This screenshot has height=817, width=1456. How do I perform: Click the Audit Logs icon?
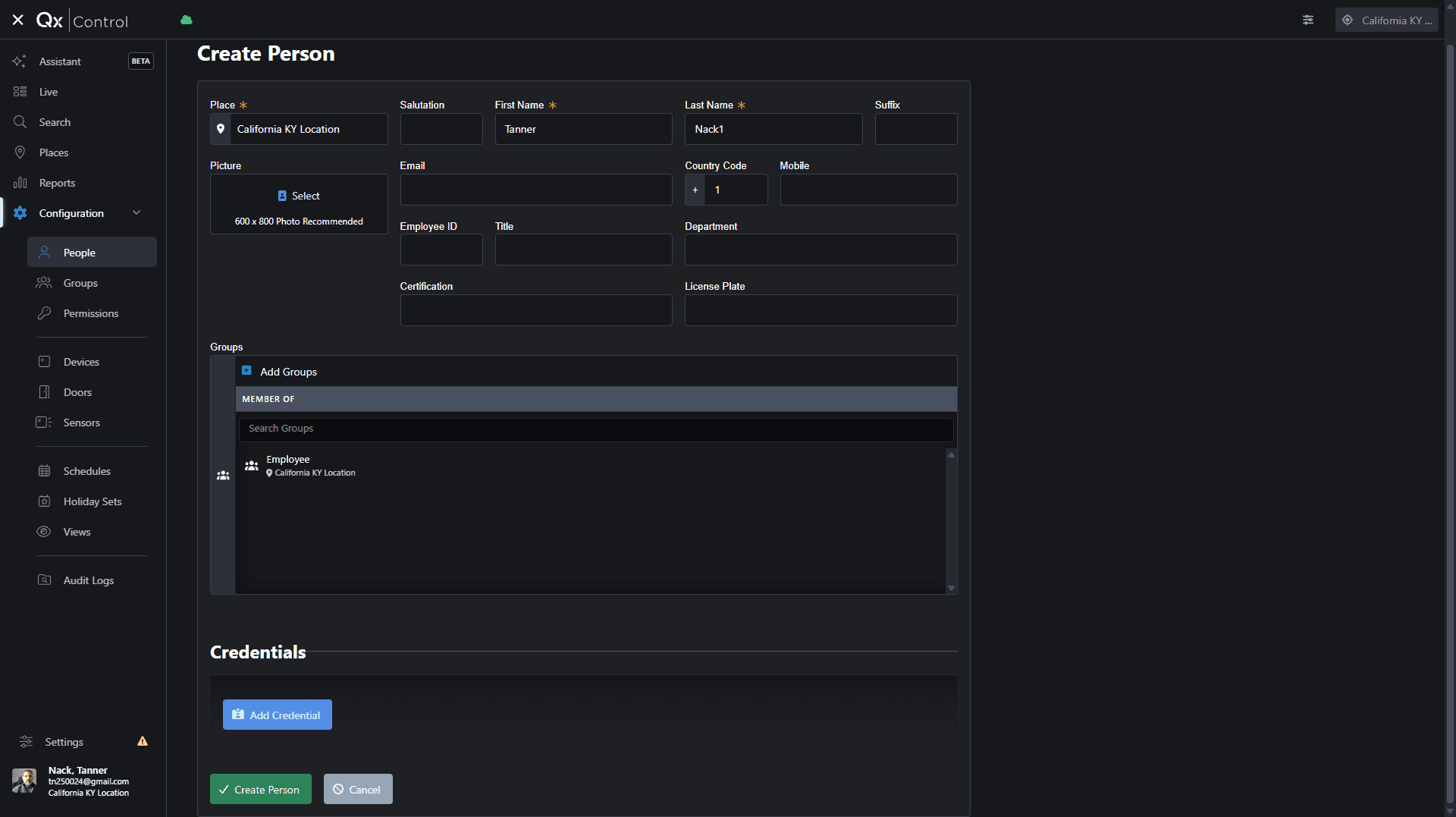[44, 580]
